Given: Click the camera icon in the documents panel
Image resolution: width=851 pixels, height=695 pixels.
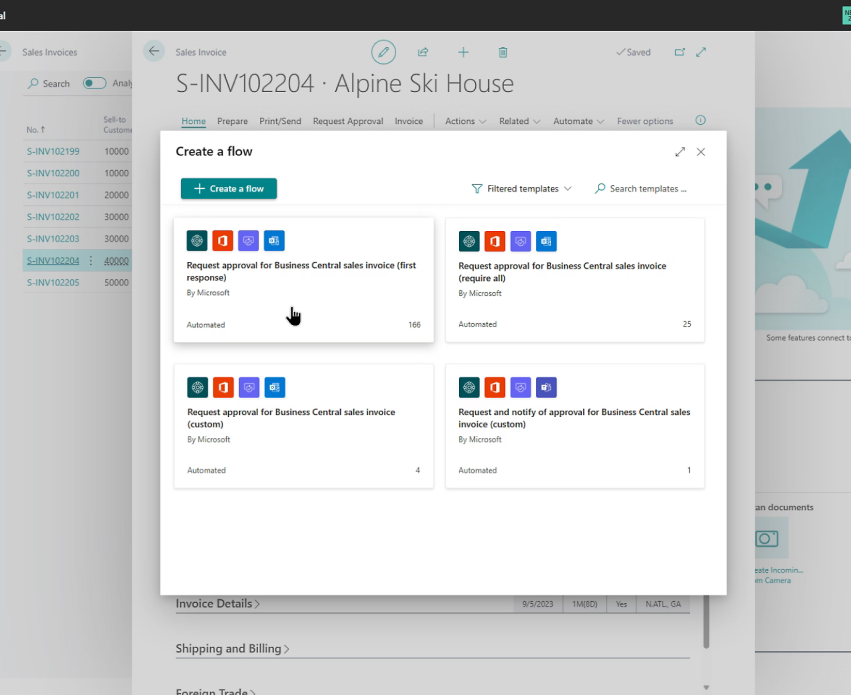Looking at the screenshot, I should click(766, 538).
